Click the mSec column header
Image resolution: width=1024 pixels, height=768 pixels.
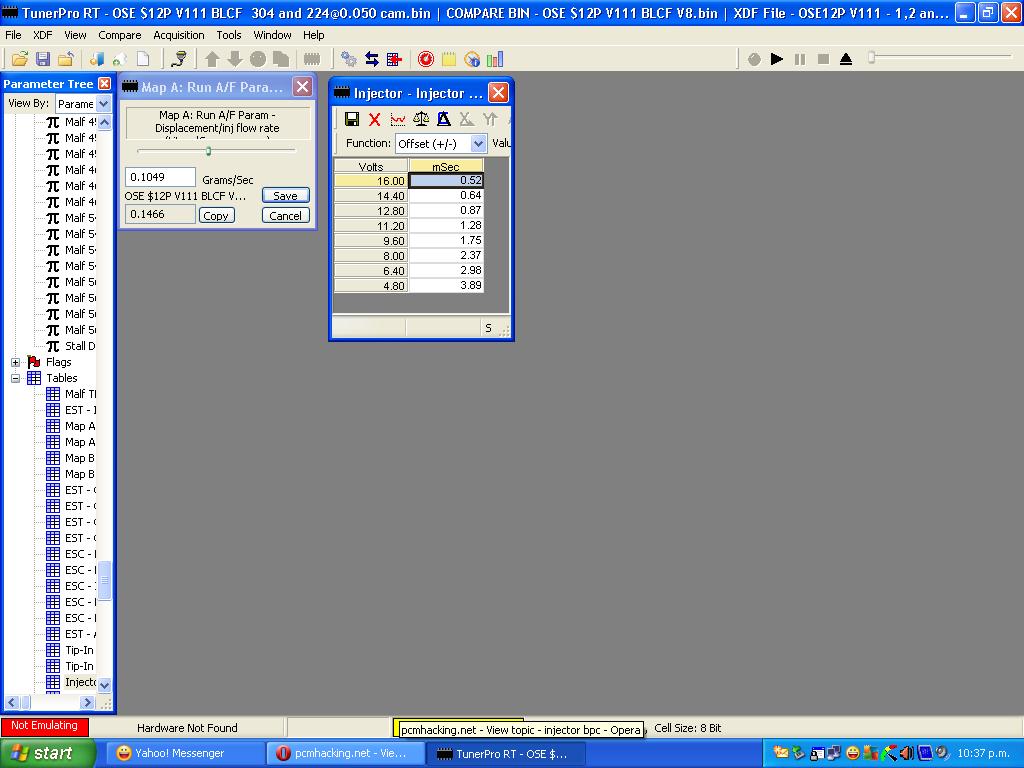pos(446,166)
